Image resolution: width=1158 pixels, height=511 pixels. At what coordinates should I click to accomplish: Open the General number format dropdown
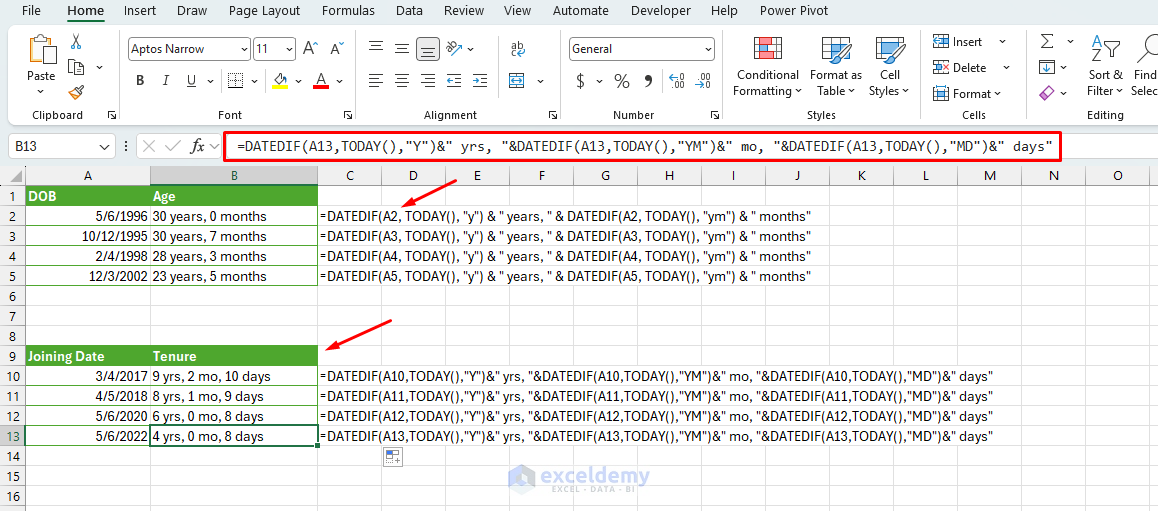click(708, 49)
